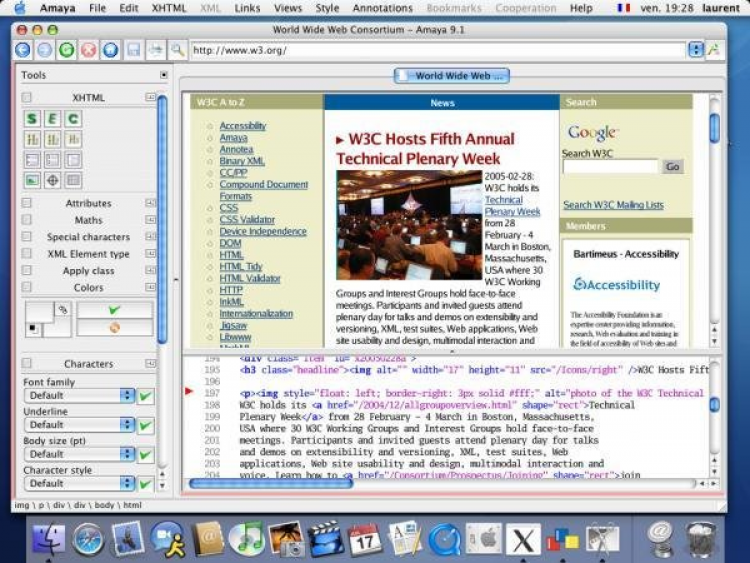Open the Annotations menu
Image resolution: width=750 pixels, height=563 pixels.
(x=383, y=8)
